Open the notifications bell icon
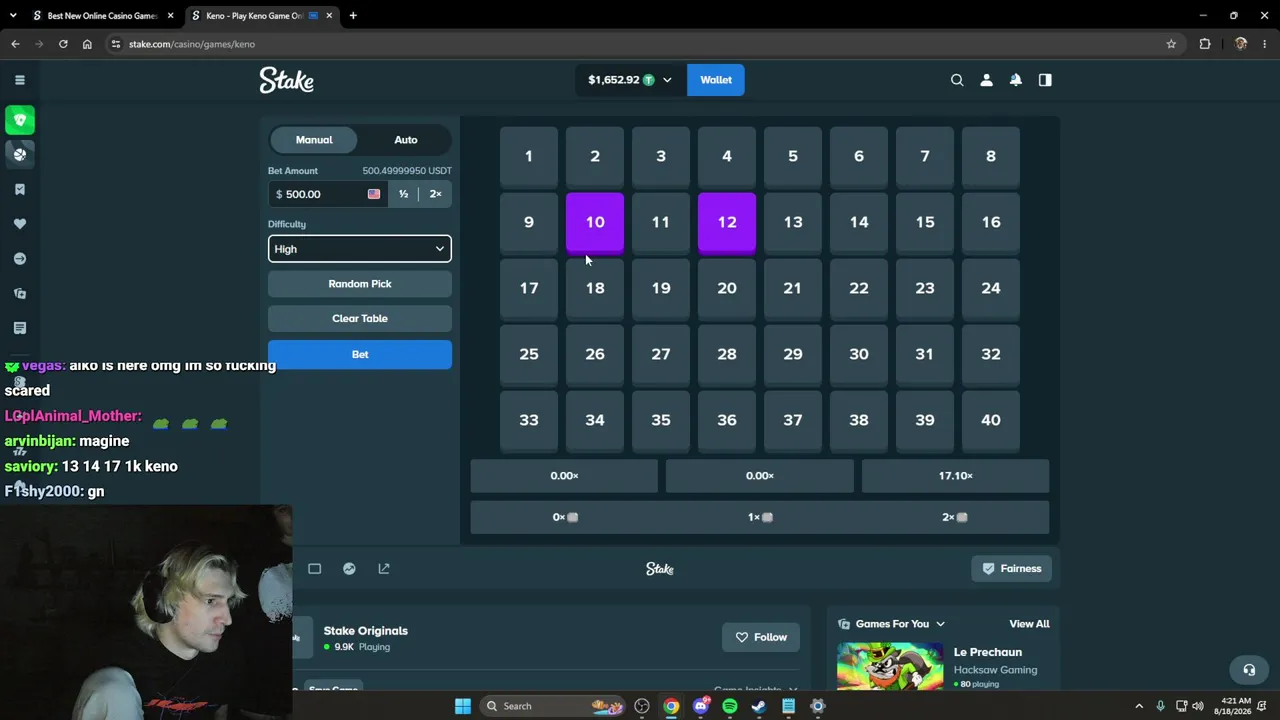 pos(1016,80)
